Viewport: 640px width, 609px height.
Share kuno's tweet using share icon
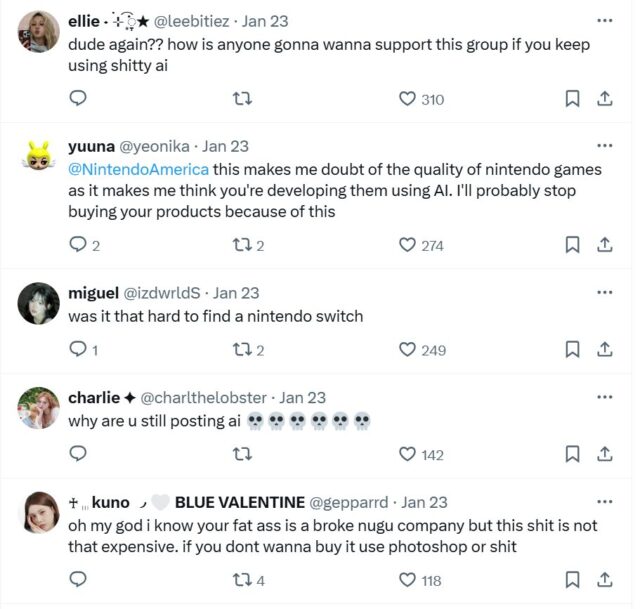click(x=604, y=580)
